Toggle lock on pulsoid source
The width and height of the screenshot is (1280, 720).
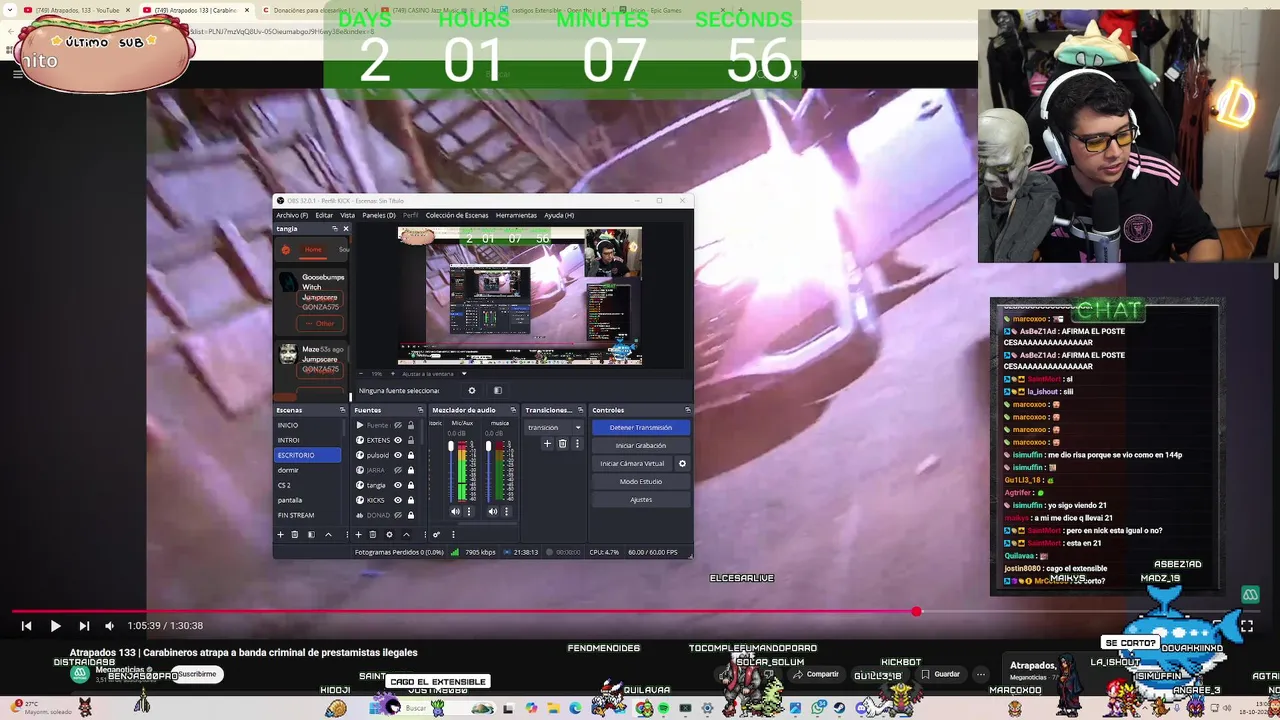410,455
